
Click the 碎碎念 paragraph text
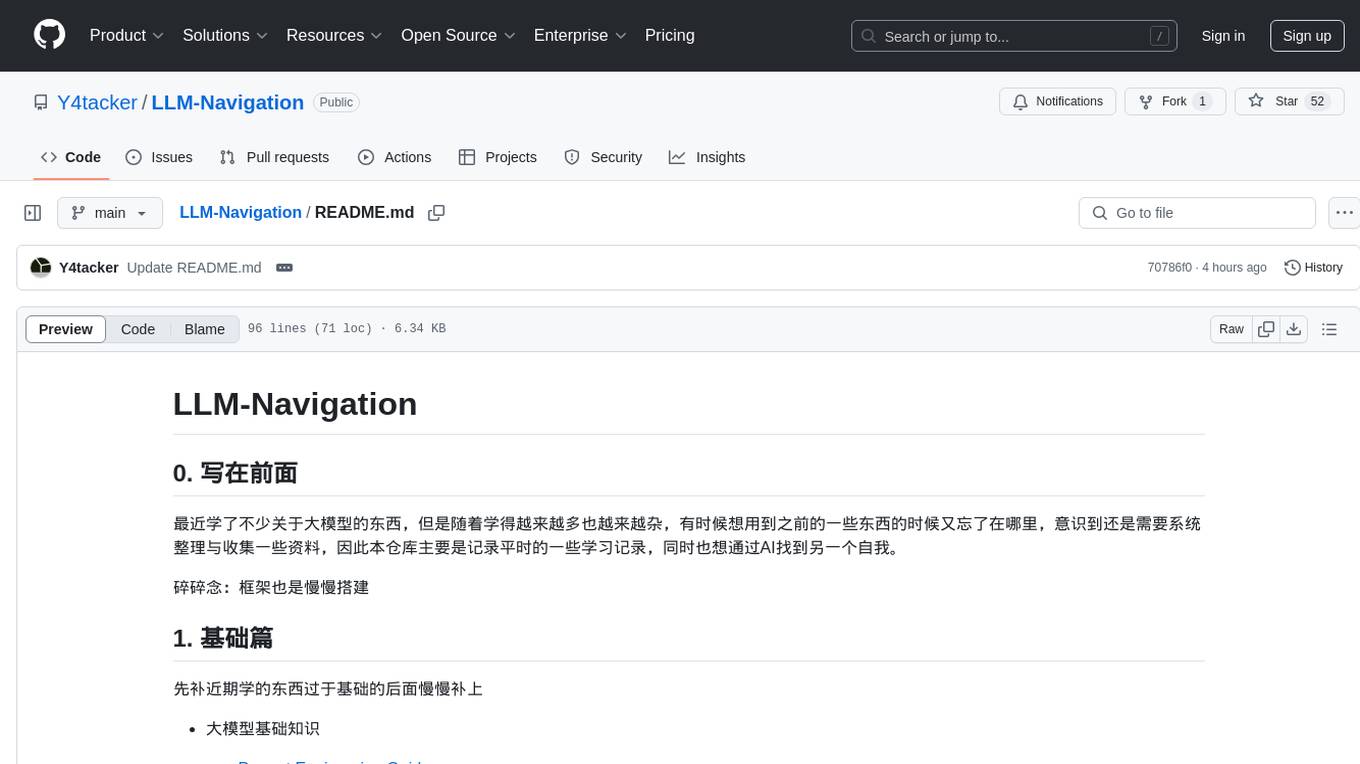(271, 587)
